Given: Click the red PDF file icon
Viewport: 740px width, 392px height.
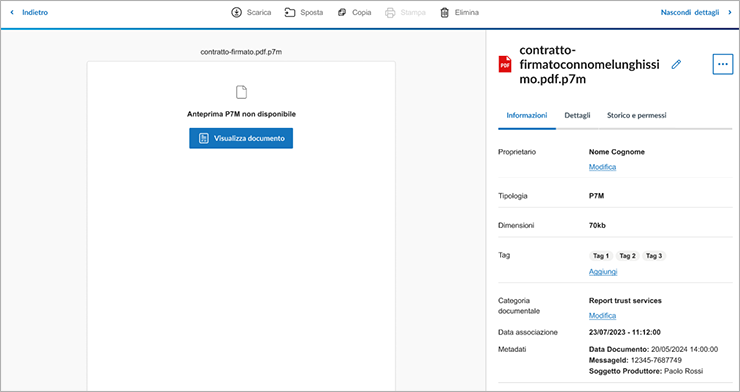Looking at the screenshot, I should point(505,64).
